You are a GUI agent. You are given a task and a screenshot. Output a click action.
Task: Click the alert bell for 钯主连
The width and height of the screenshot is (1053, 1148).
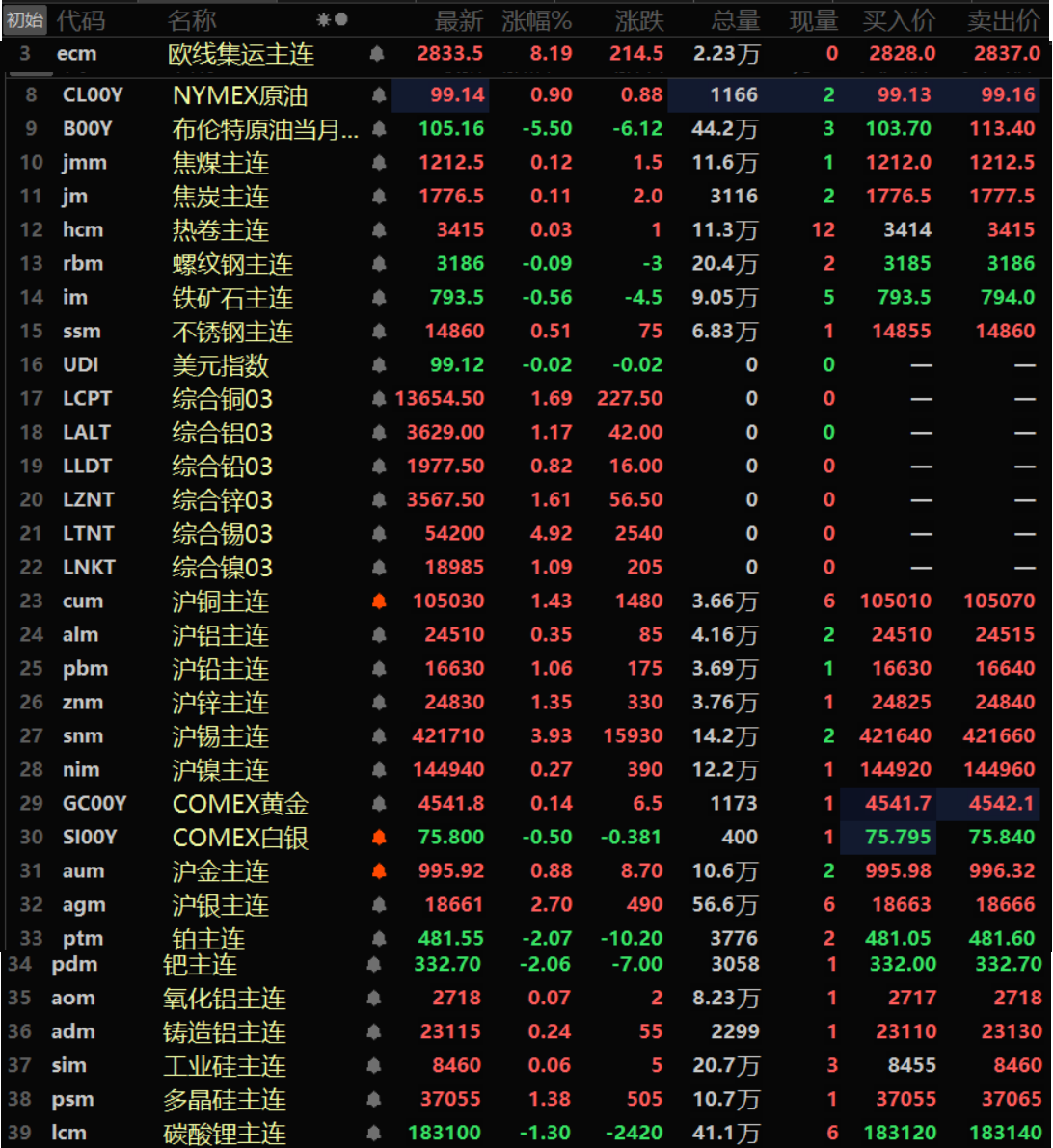[374, 964]
